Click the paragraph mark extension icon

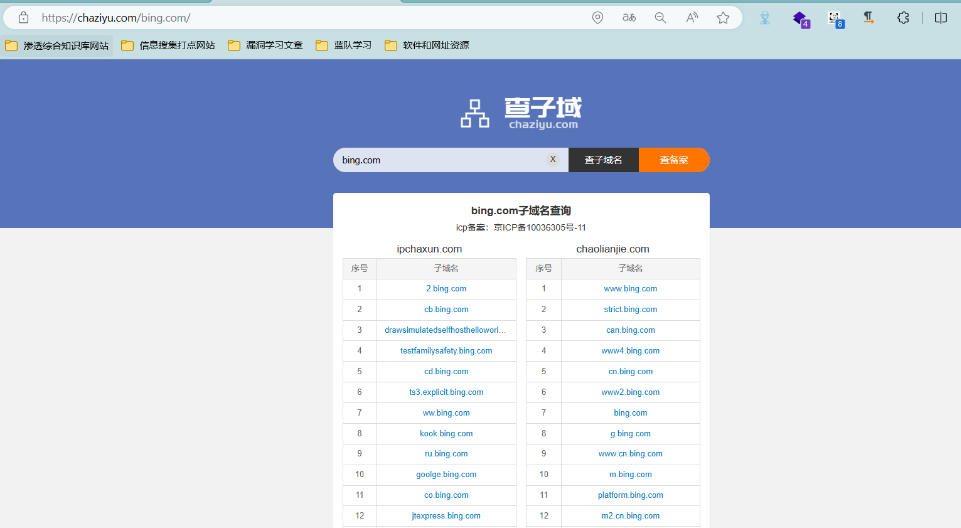point(868,17)
